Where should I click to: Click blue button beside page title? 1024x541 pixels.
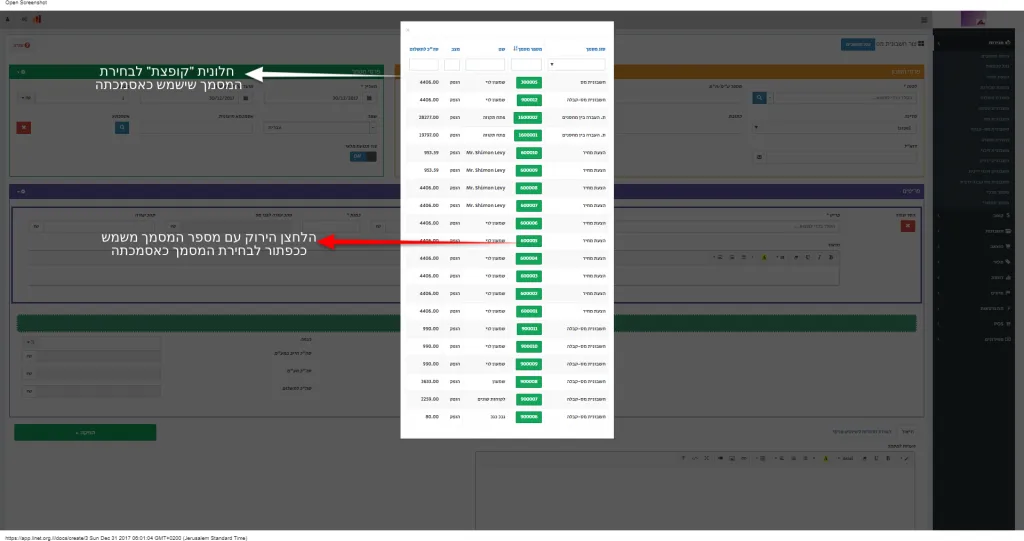tap(857, 44)
